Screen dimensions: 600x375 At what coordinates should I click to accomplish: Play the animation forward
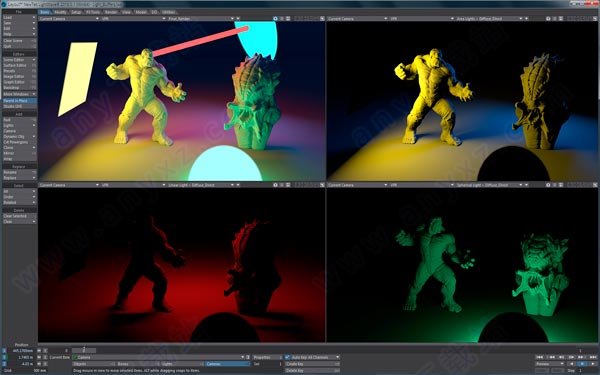coord(593,364)
